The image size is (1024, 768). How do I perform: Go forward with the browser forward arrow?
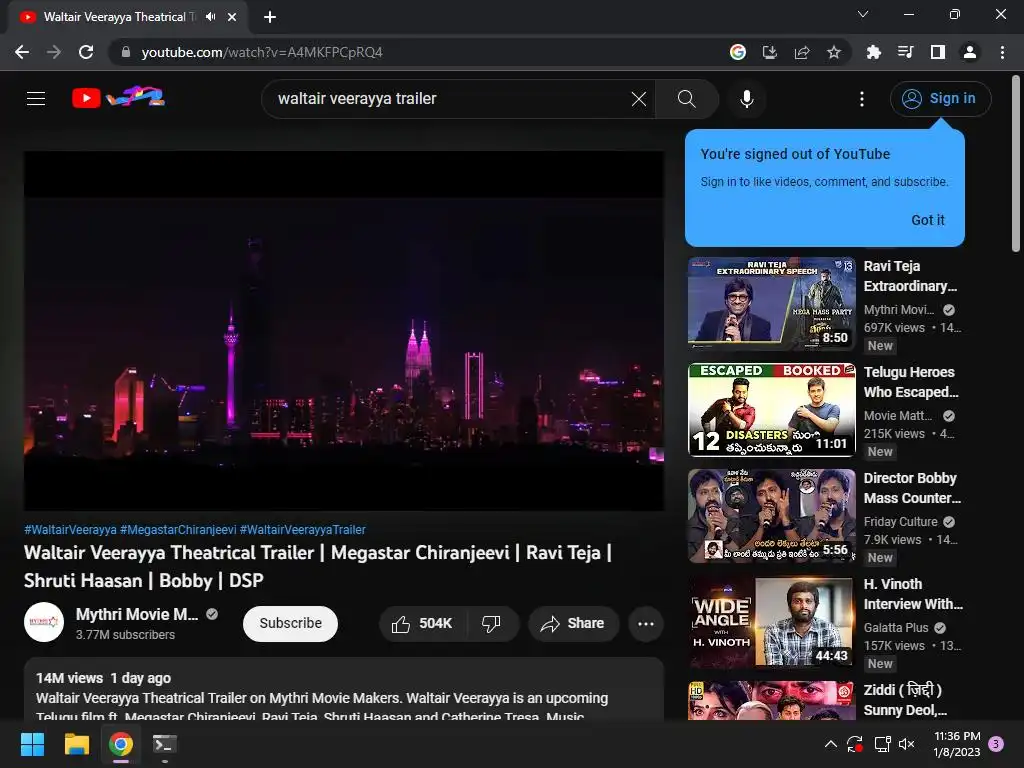54,52
